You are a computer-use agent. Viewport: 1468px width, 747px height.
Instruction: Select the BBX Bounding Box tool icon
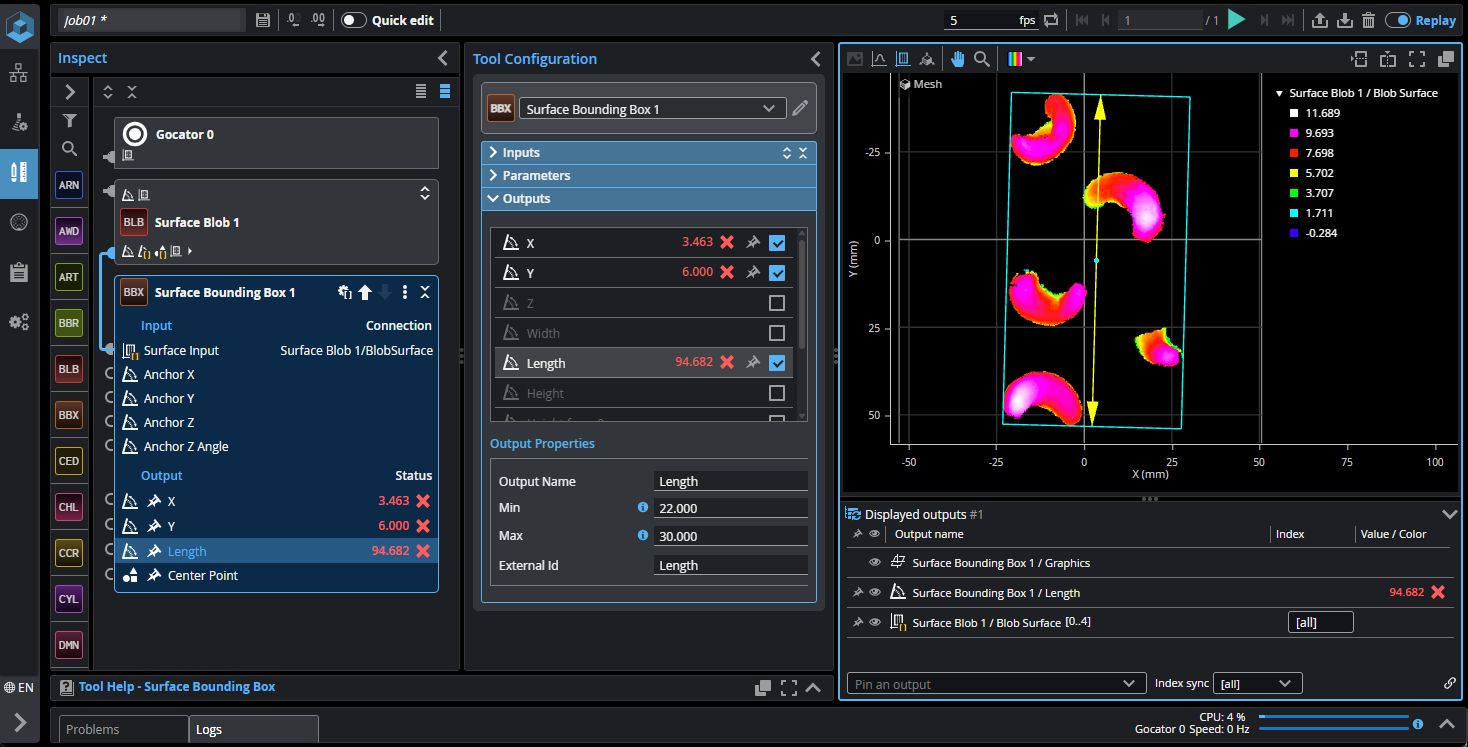pos(69,415)
